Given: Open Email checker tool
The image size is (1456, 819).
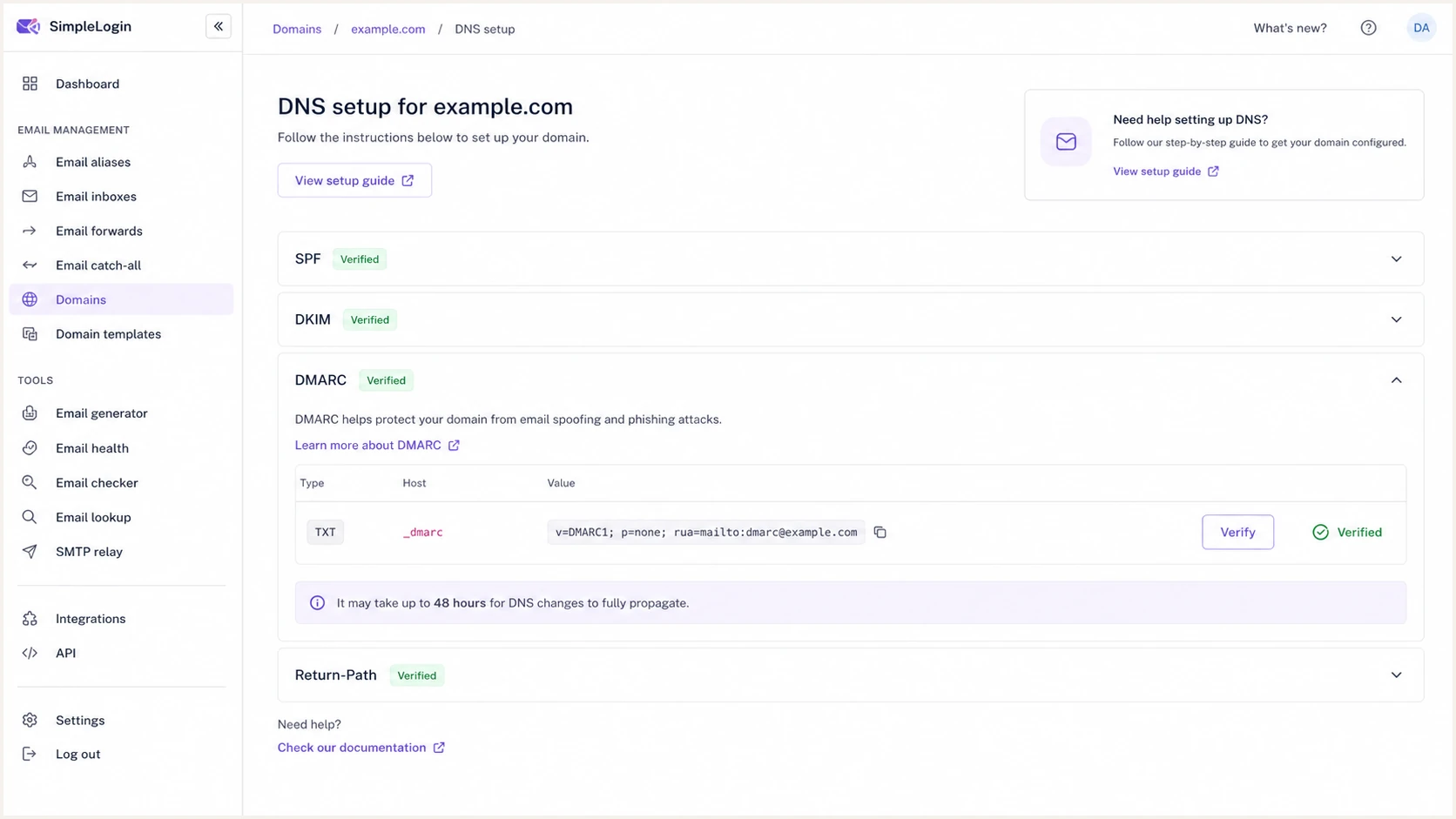Looking at the screenshot, I should pos(121,482).
